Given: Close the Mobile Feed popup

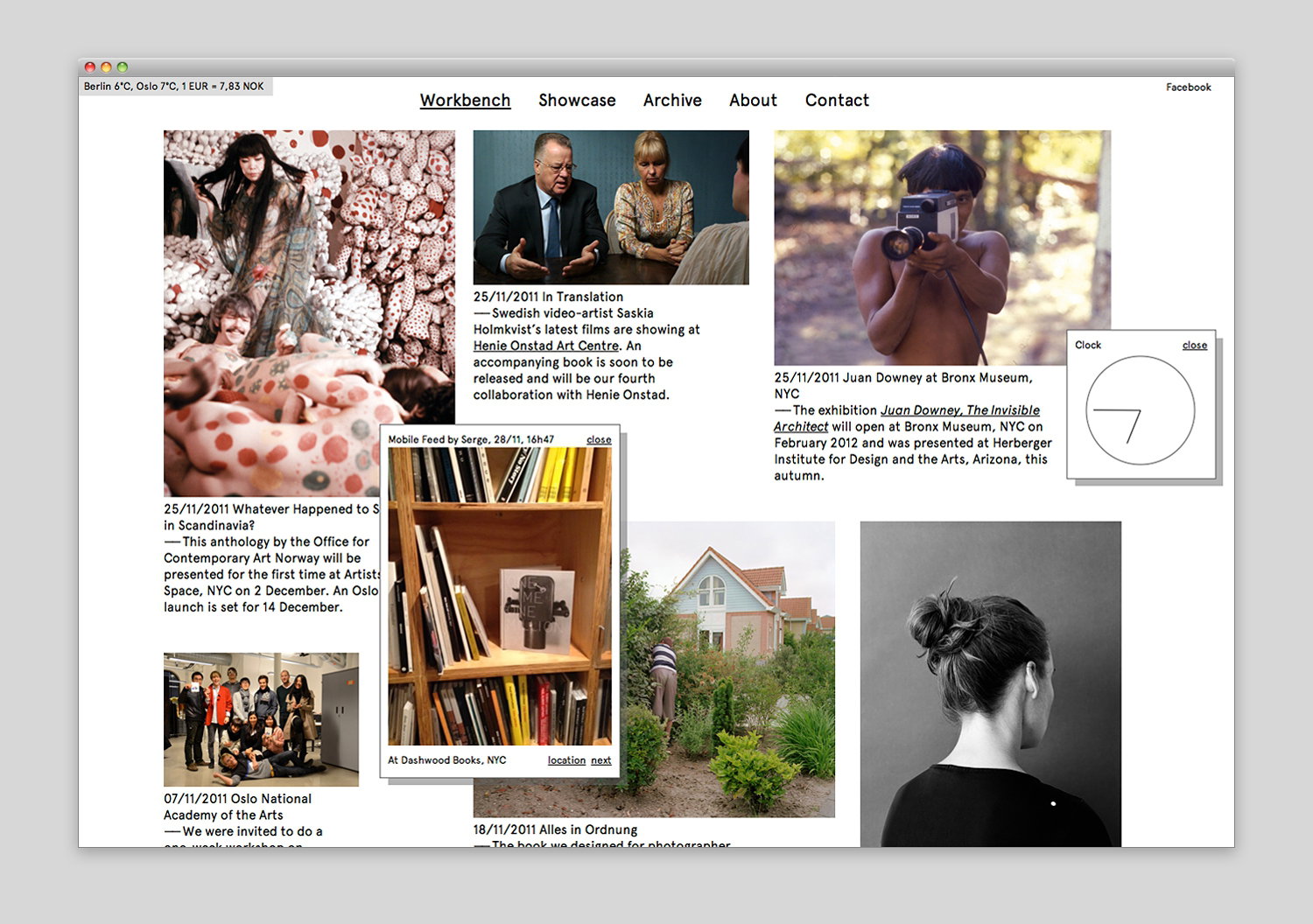Looking at the screenshot, I should (599, 440).
